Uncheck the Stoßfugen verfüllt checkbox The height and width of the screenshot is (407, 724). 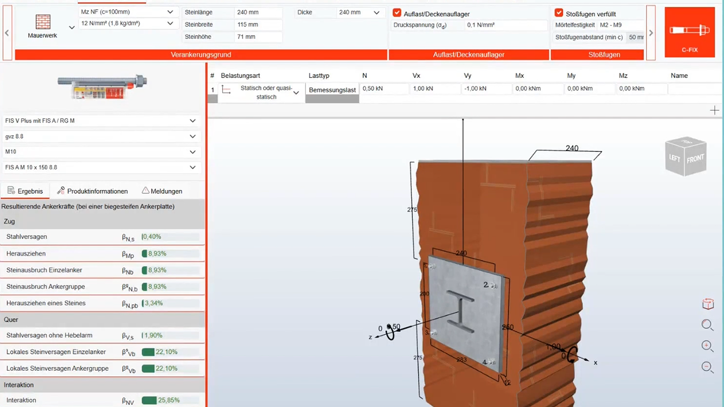pos(558,13)
